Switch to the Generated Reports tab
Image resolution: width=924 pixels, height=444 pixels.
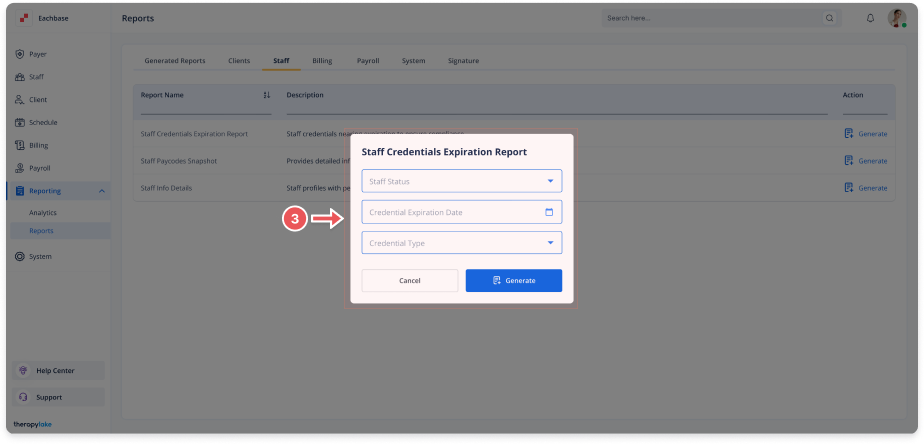pos(174,61)
